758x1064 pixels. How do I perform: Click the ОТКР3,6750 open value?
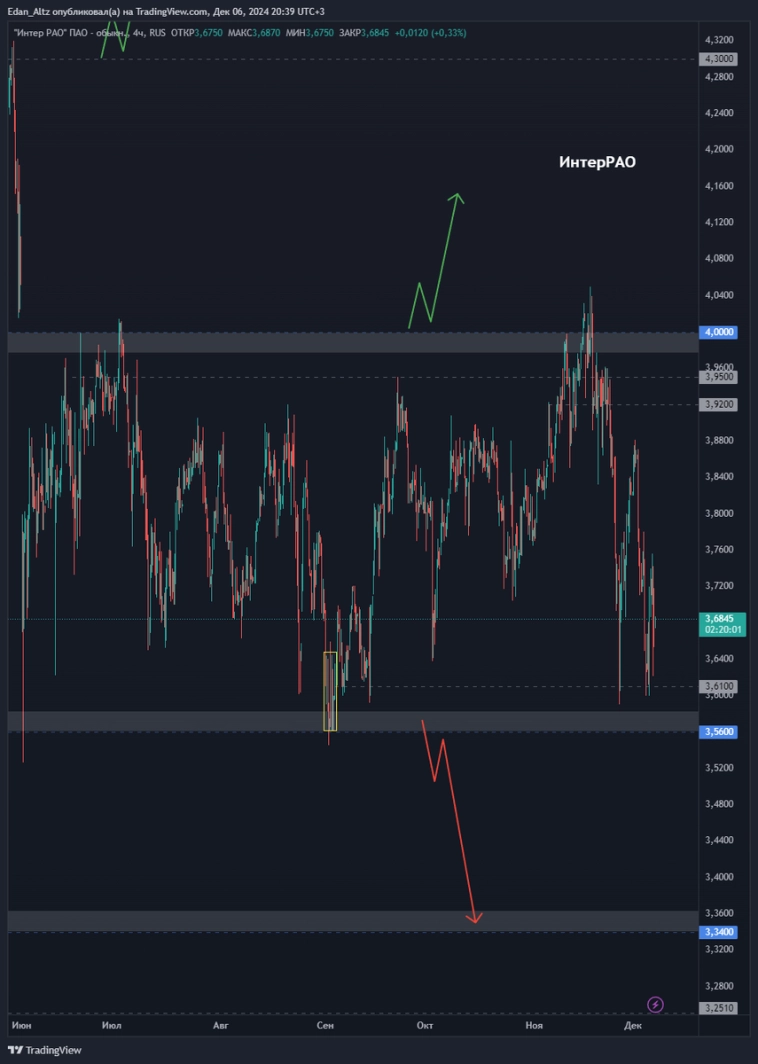(x=197, y=33)
